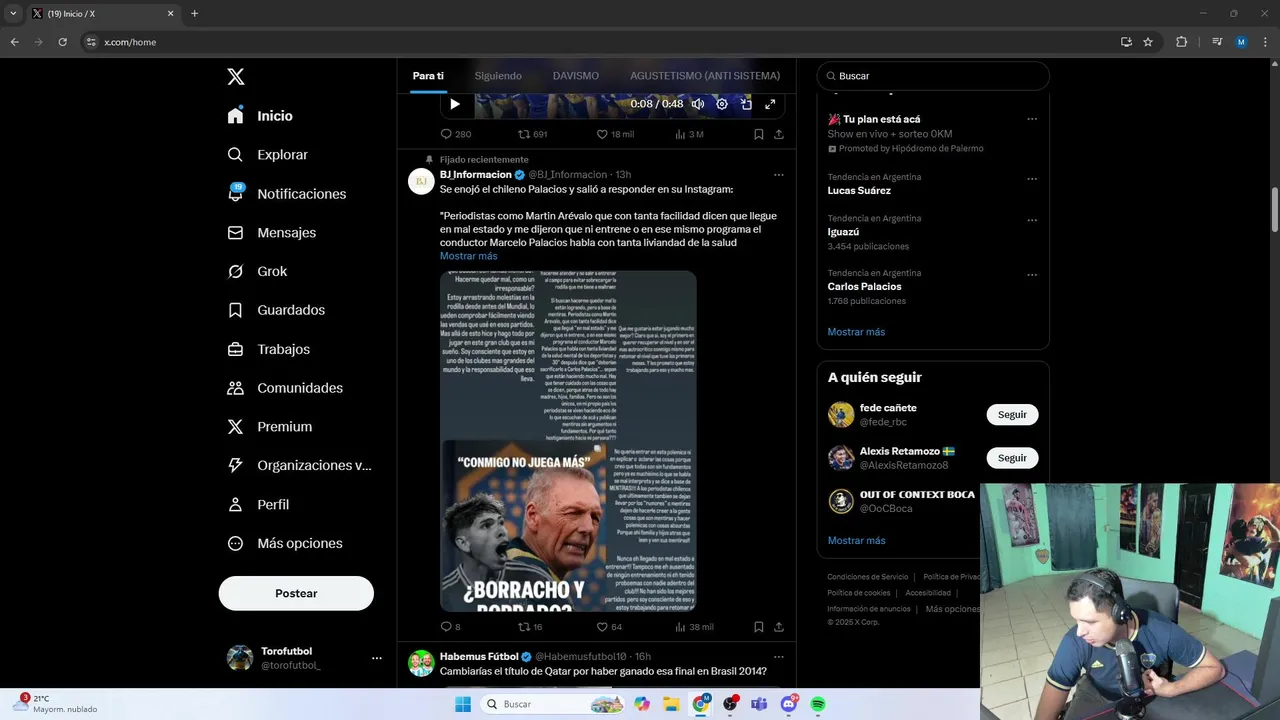Expand the video to fullscreen
The image size is (1280, 720).
tap(770, 104)
